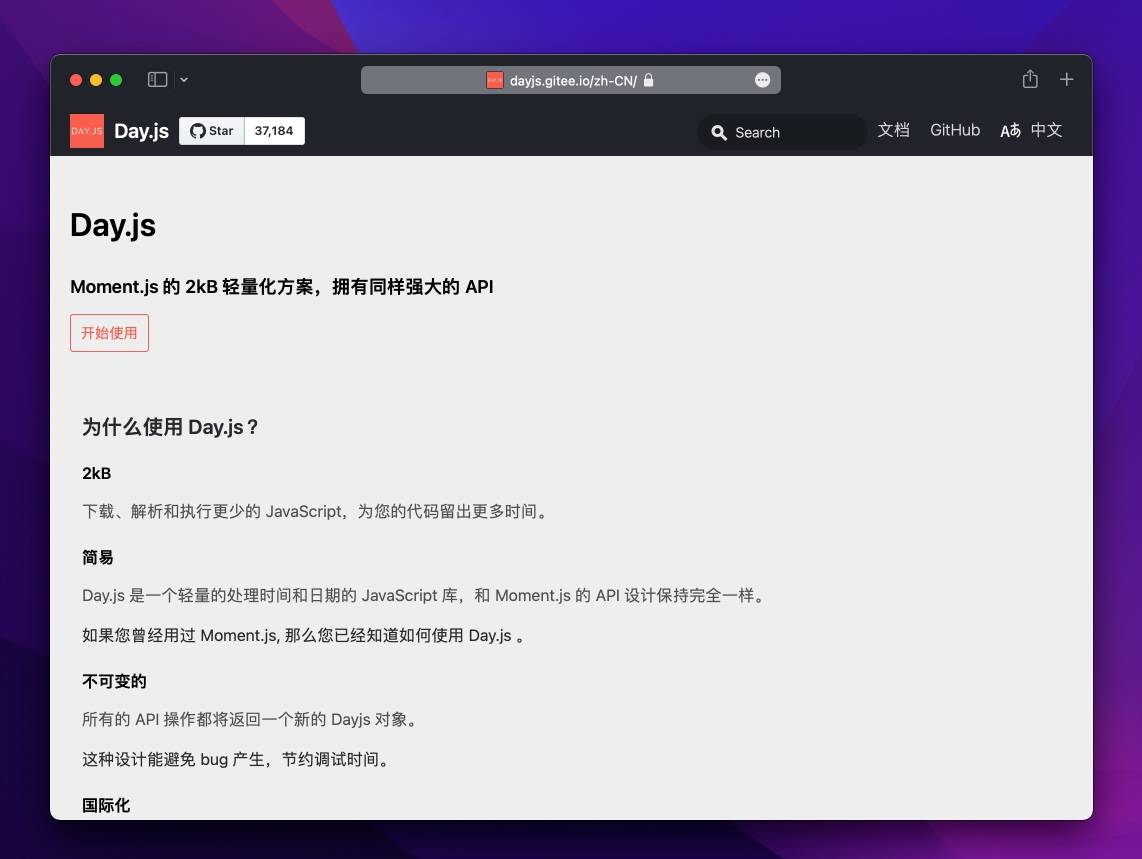Open the 中文 language selector

click(x=1046, y=130)
